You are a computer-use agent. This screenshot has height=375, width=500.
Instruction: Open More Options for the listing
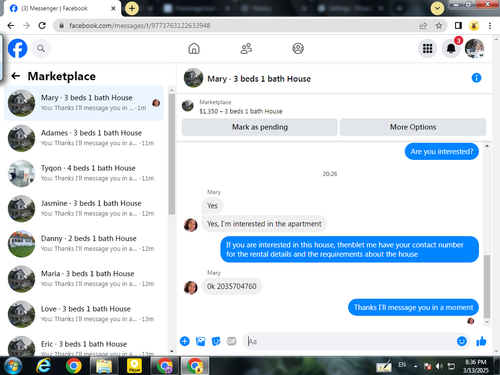tap(413, 127)
